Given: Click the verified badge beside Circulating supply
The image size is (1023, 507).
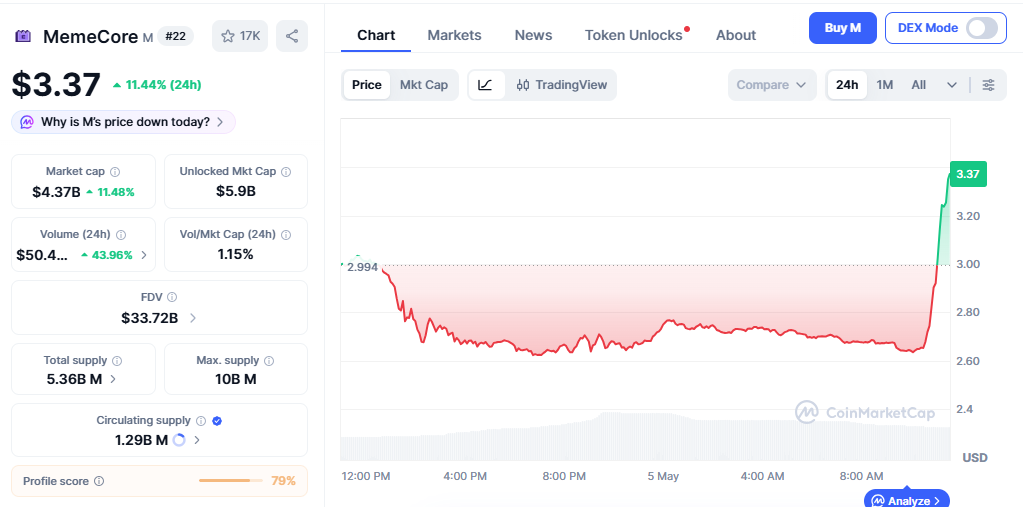Looking at the screenshot, I should pos(217,421).
